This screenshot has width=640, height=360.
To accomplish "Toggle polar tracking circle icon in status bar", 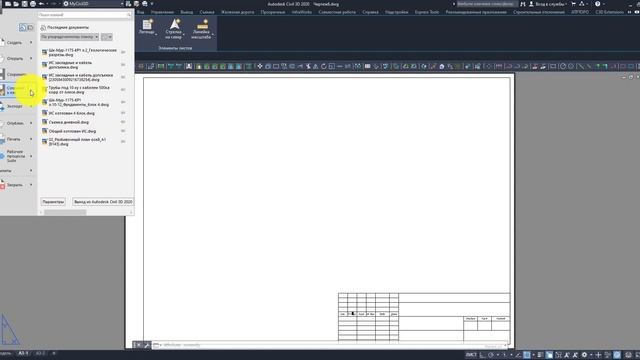I will click(491, 355).
